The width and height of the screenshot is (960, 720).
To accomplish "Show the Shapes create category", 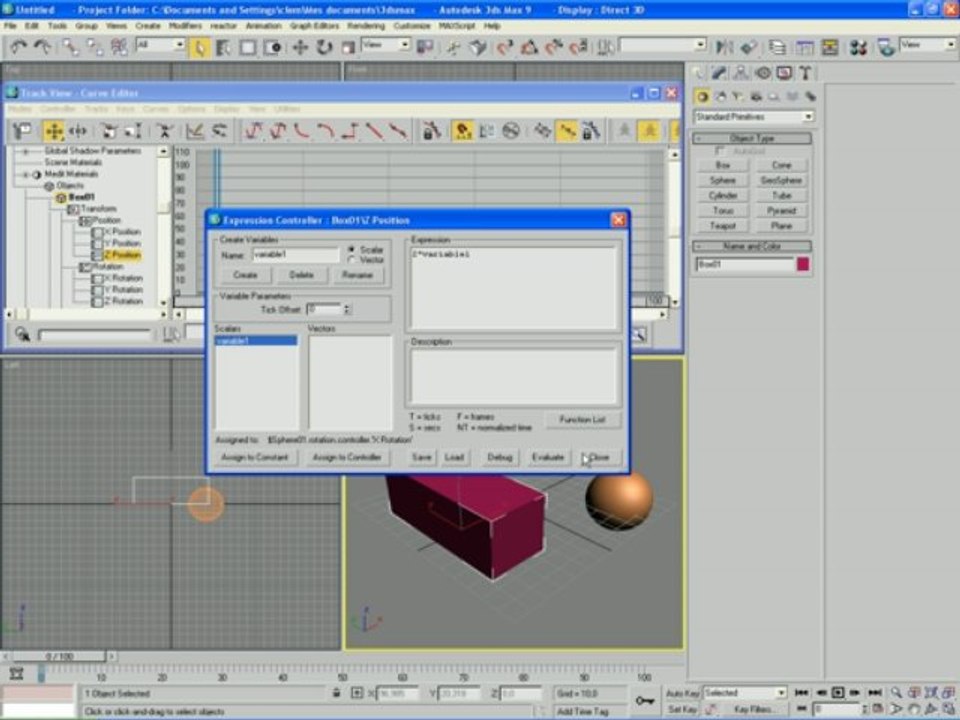I will click(720, 97).
